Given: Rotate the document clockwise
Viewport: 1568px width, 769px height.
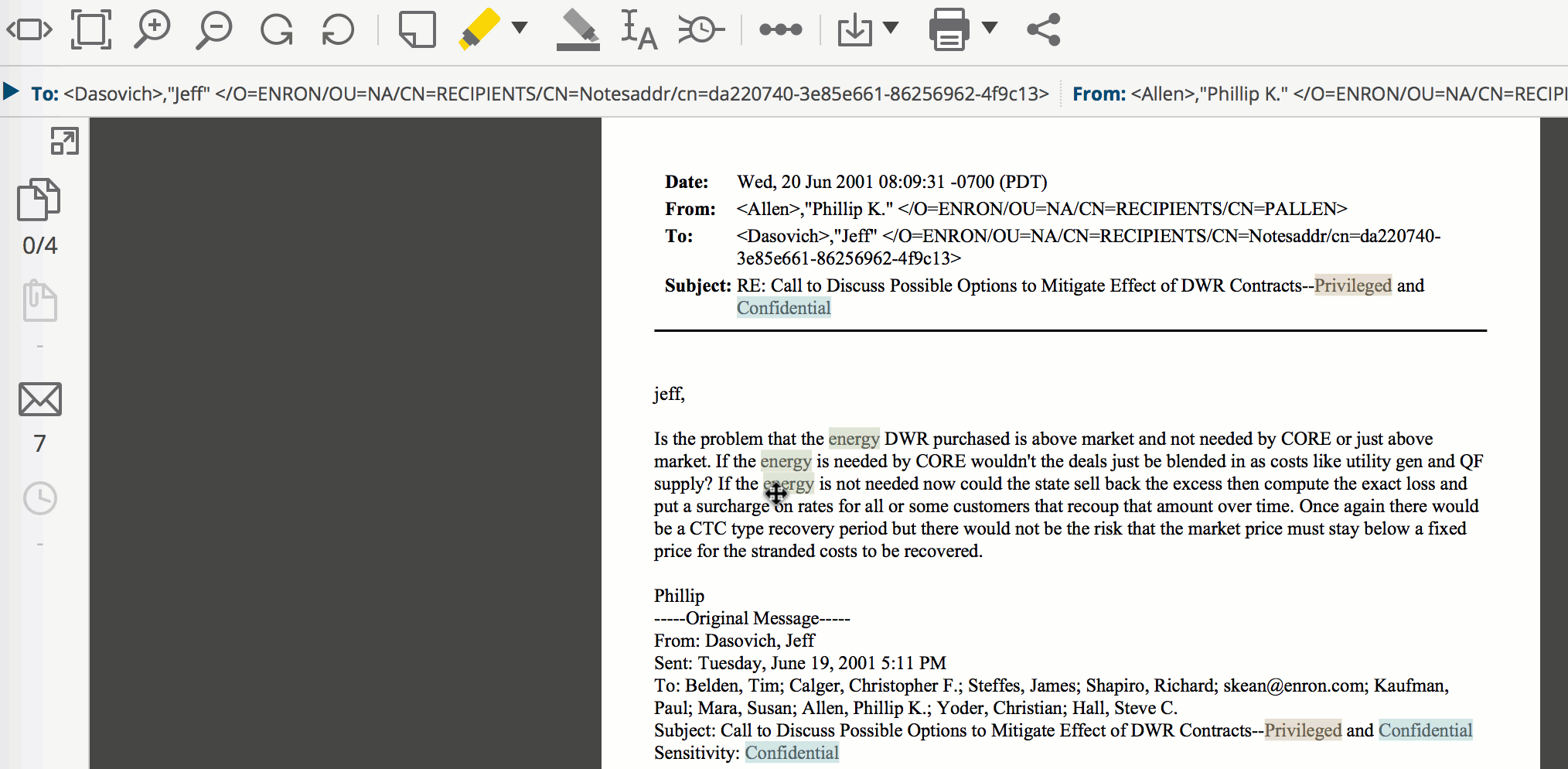Looking at the screenshot, I should coord(277,30).
